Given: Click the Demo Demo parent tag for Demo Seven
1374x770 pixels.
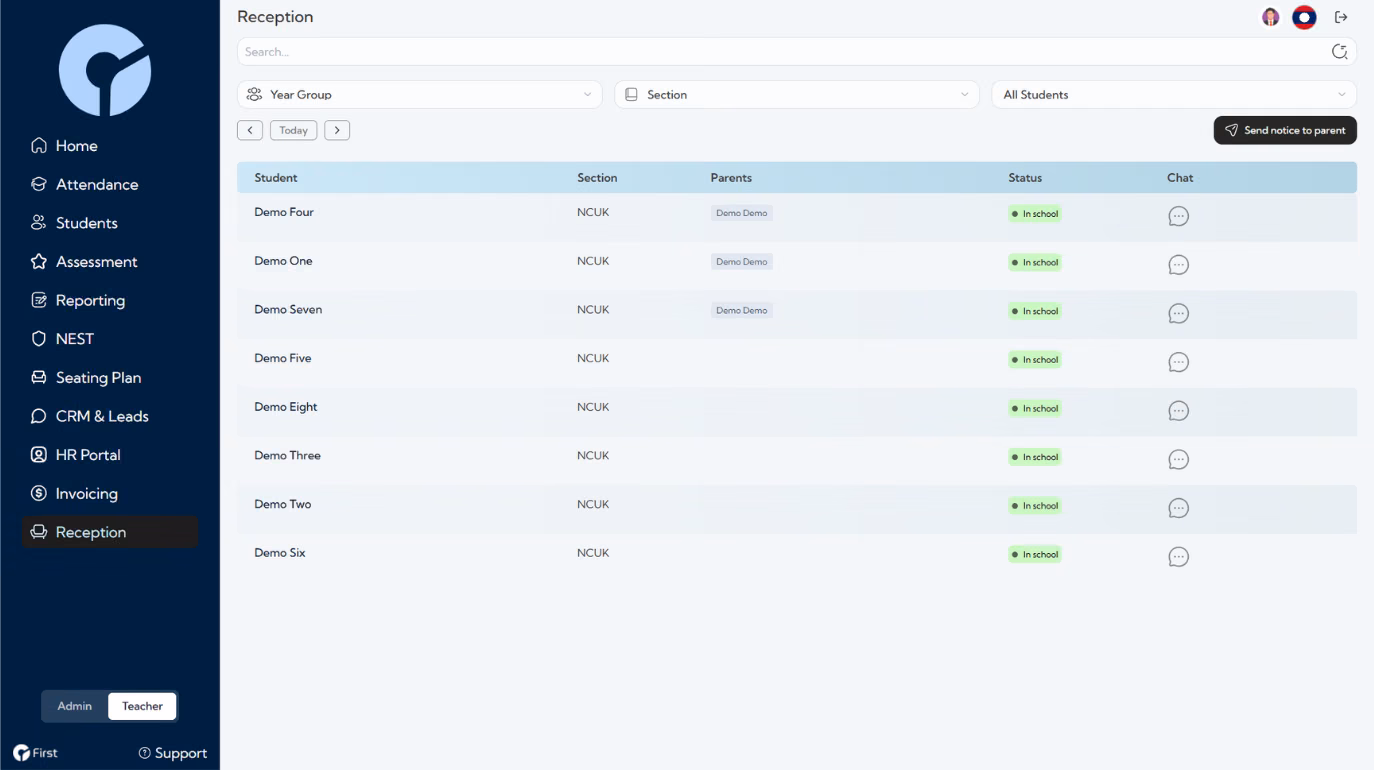Looking at the screenshot, I should point(742,311).
